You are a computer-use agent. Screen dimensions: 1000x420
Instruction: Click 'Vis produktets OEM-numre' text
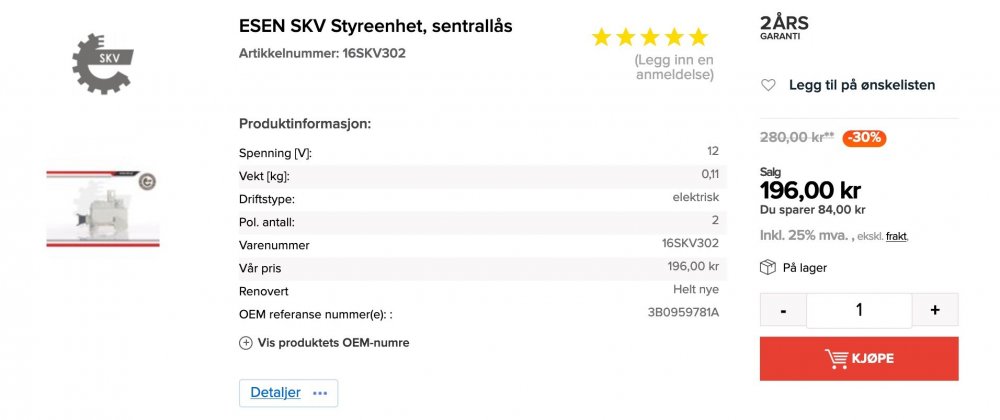coord(333,342)
